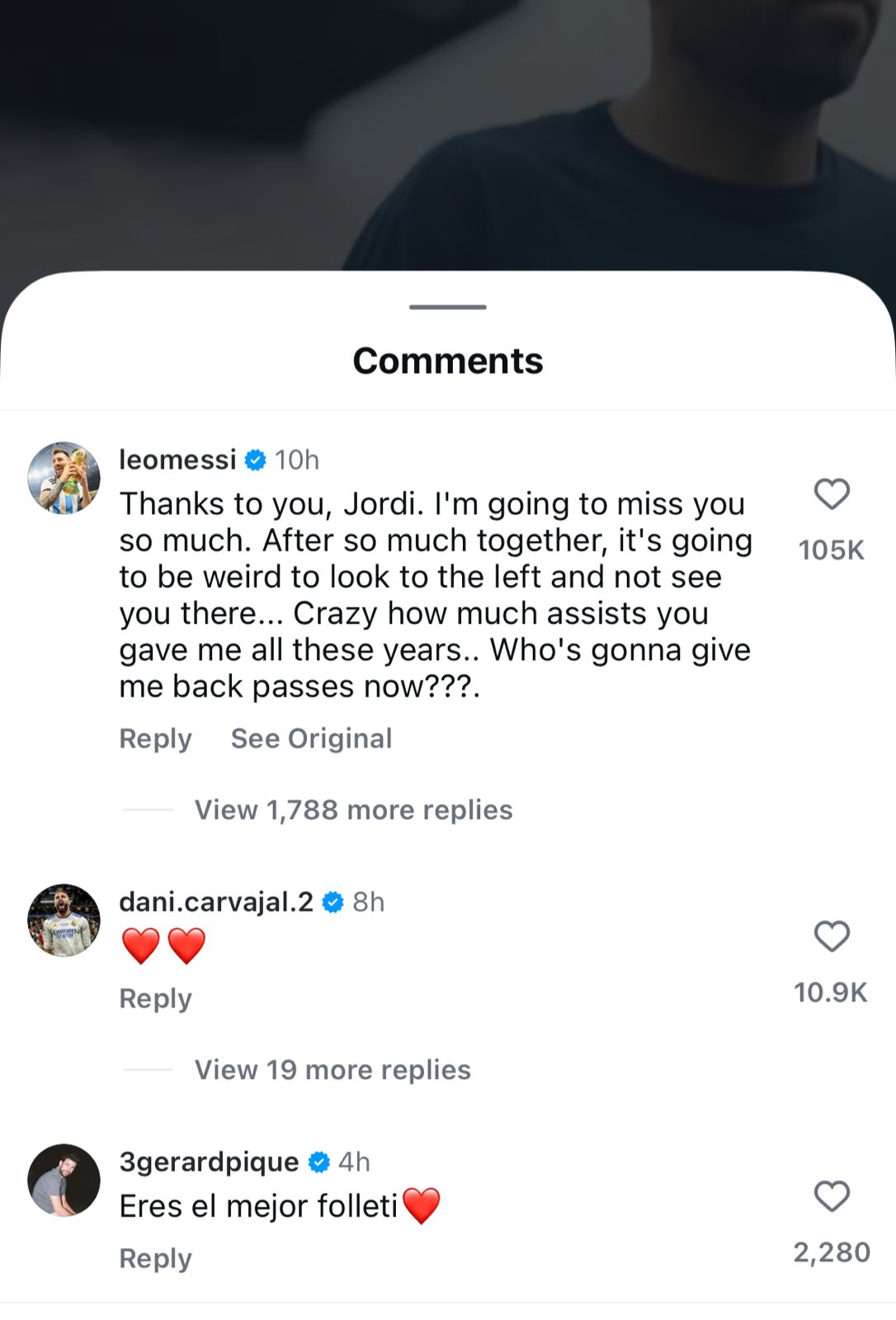The width and height of the screenshot is (896, 1320).
Task: Click the verified badge next to 3gerardpique
Action: (316, 1162)
